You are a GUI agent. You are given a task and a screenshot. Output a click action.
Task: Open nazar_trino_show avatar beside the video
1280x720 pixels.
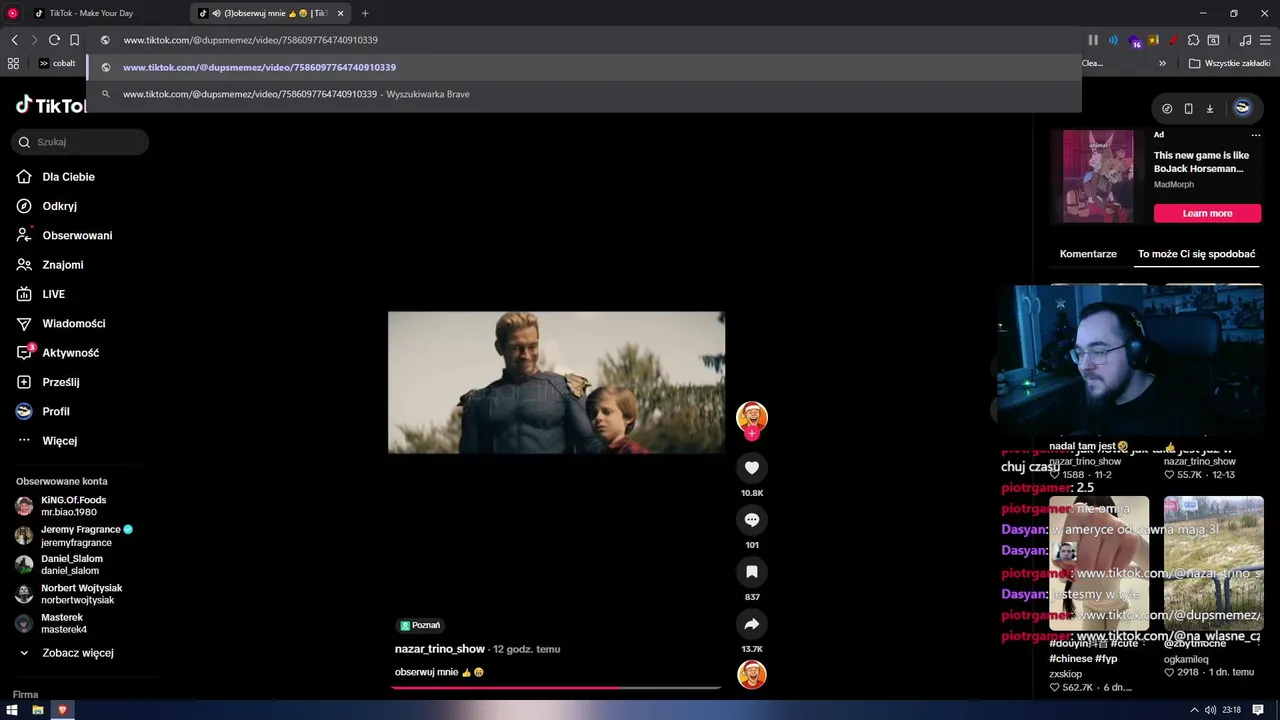click(752, 417)
